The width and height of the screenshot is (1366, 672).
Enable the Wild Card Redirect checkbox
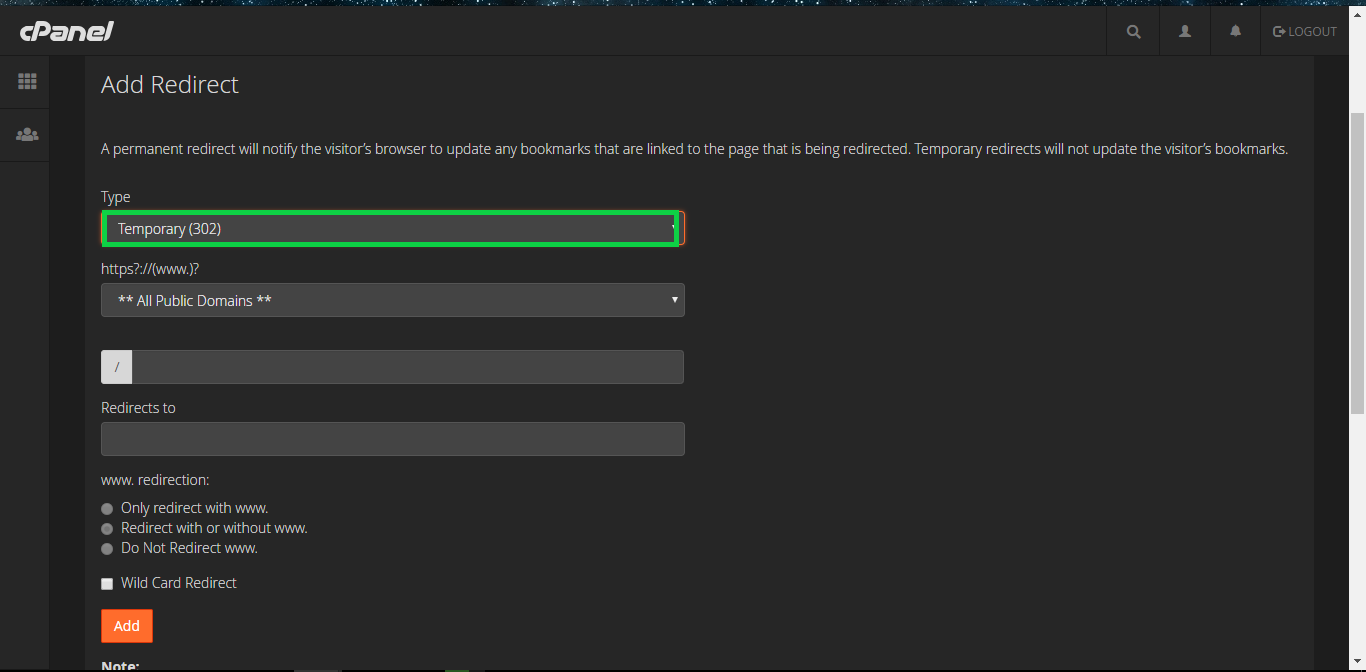(x=107, y=584)
